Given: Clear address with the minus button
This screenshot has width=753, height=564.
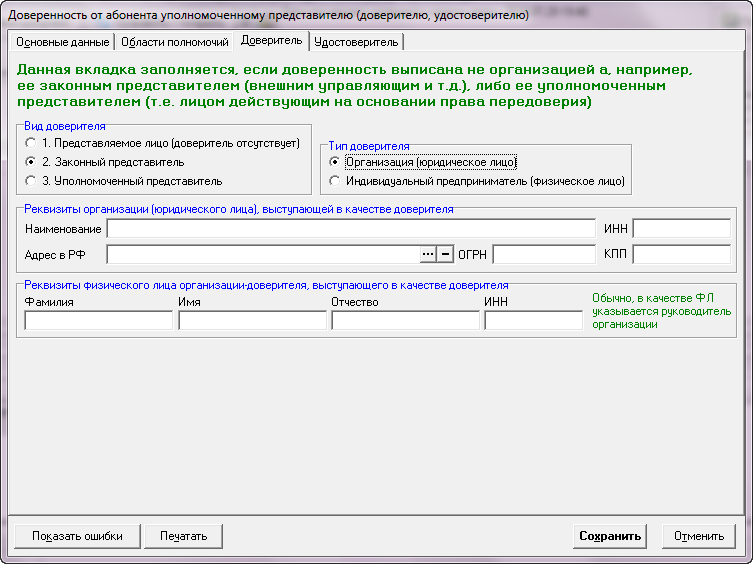Looking at the screenshot, I should pos(445,254).
